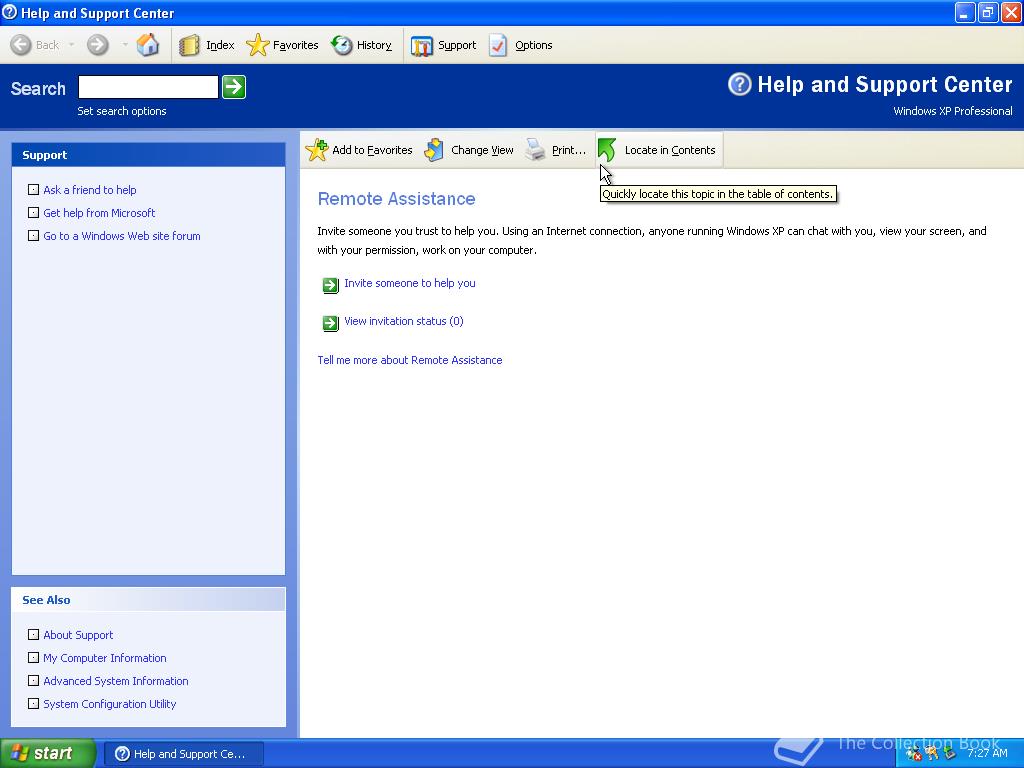Start search with green arrow button
The height and width of the screenshot is (768, 1024).
click(234, 87)
